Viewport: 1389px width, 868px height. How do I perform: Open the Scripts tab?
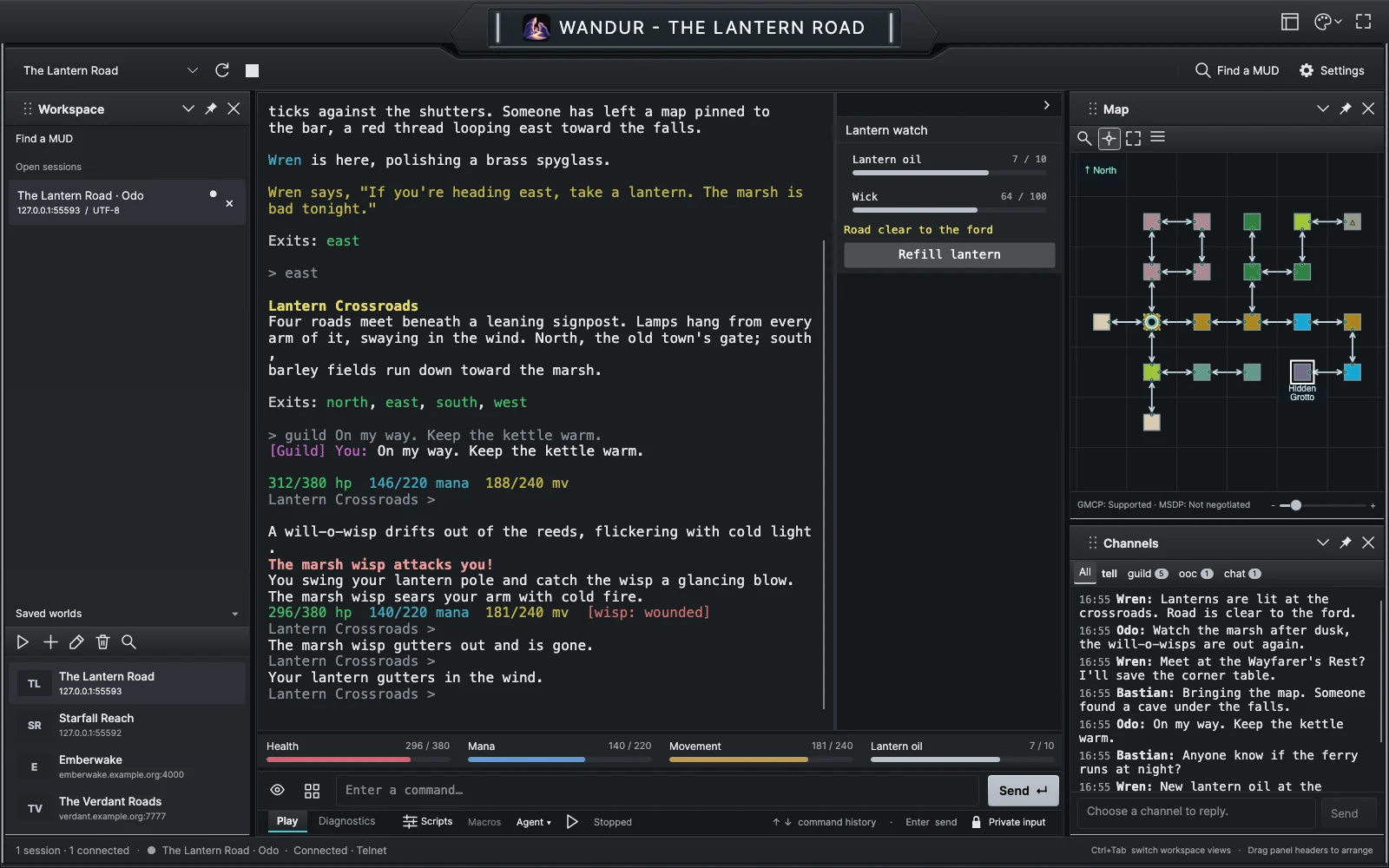pos(428,821)
